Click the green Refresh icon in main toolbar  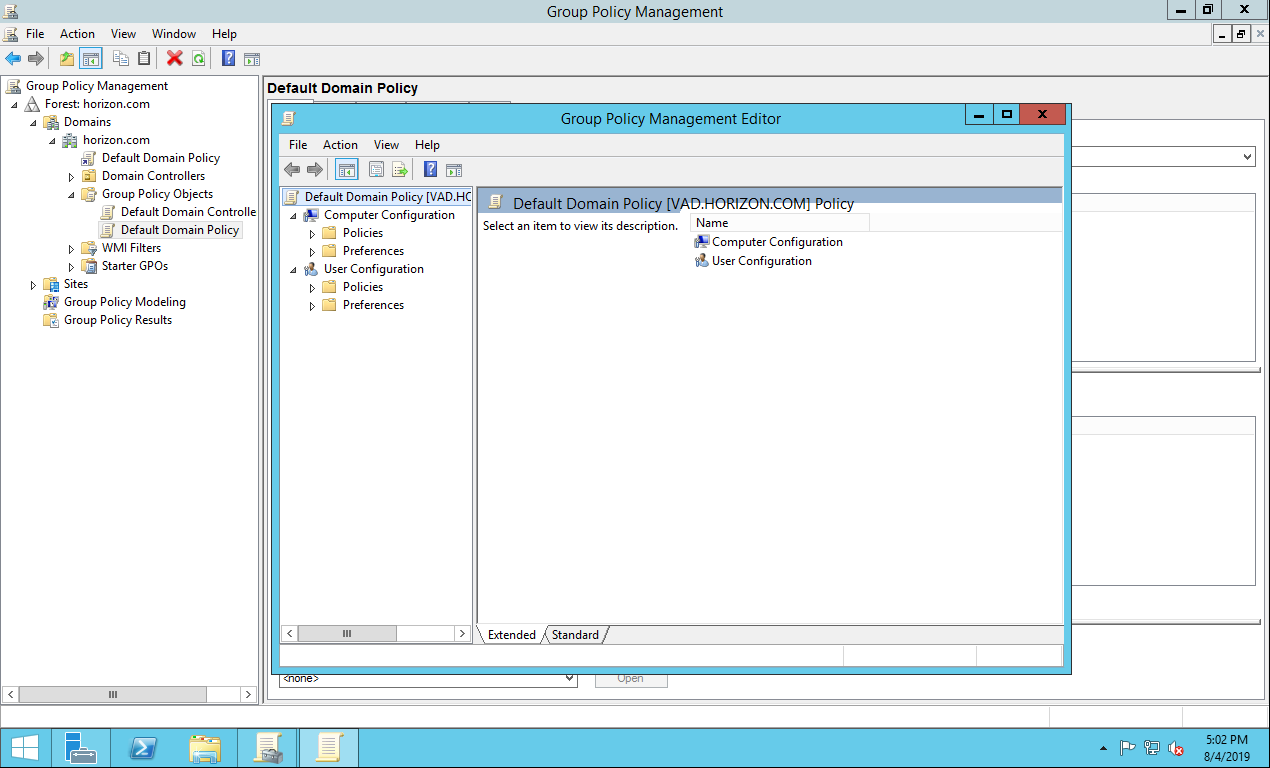[x=198, y=59]
